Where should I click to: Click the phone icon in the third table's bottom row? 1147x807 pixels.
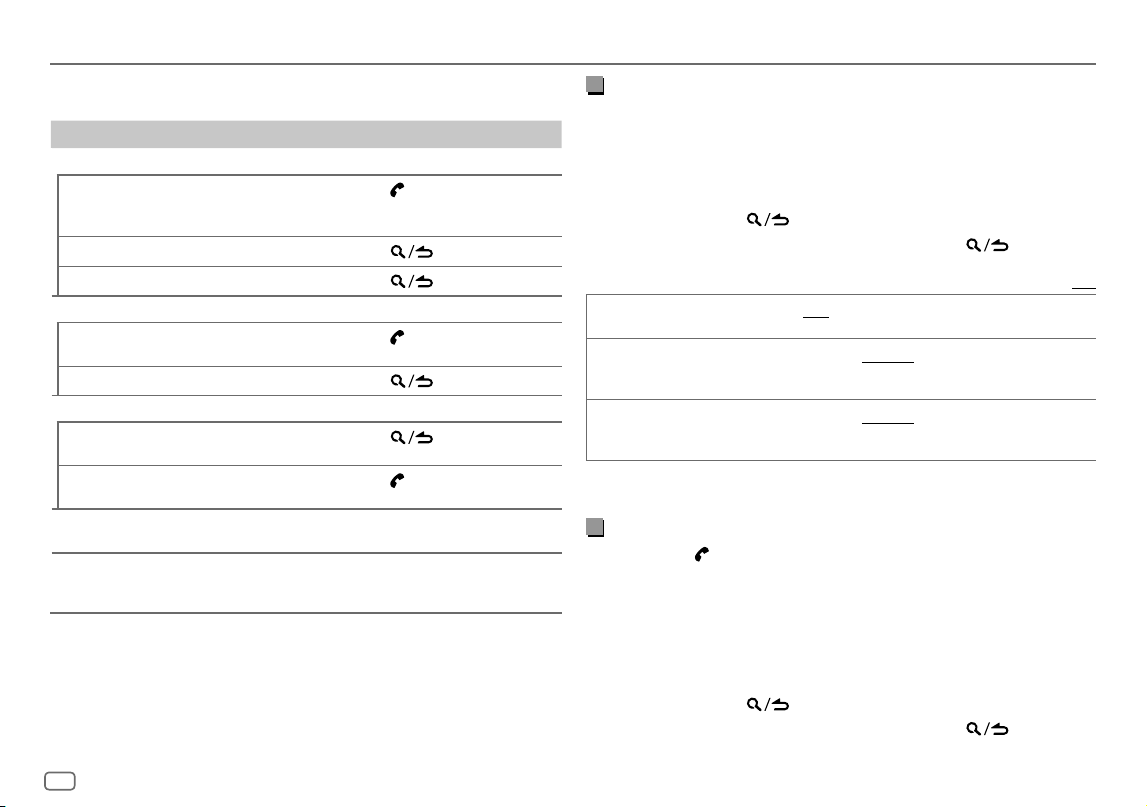(397, 481)
